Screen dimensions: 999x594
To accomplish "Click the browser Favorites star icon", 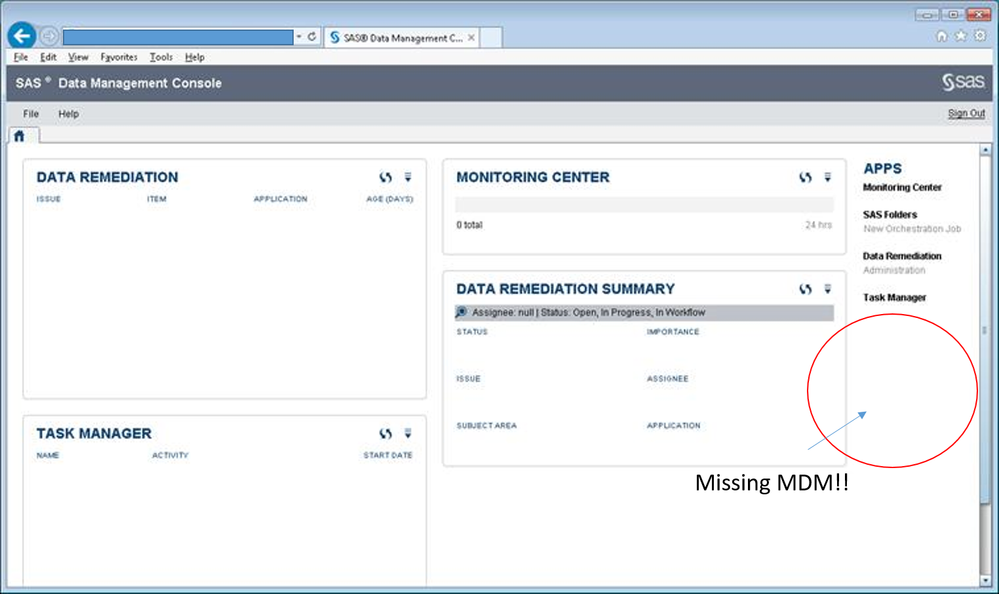I will pos(960,36).
